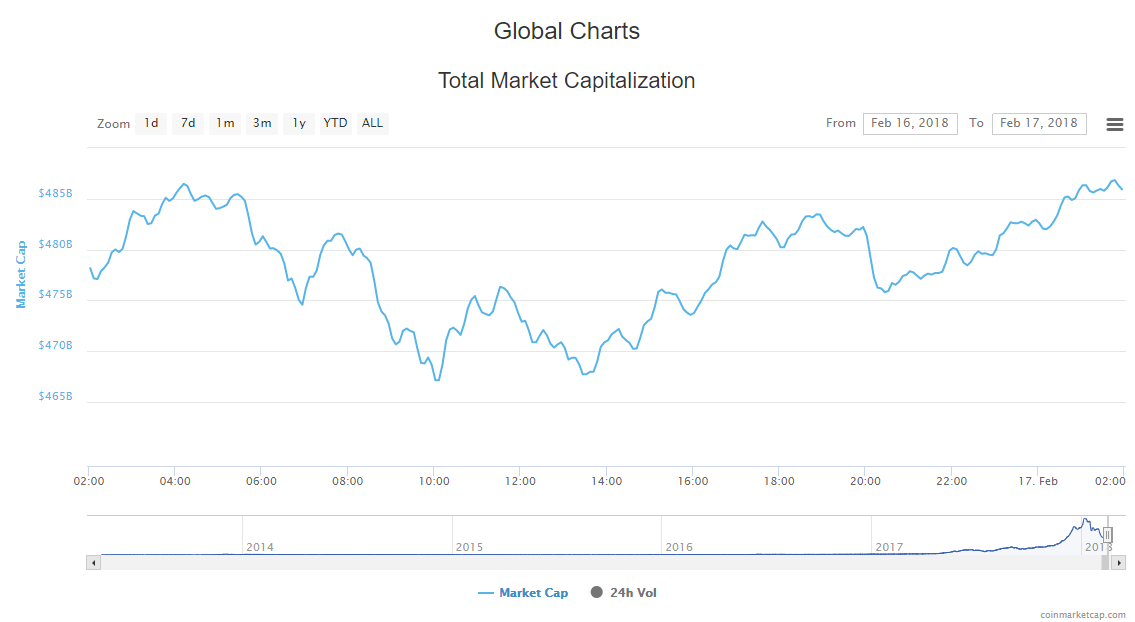This screenshot has width=1135, height=622.
Task: Click the range selector handle in the navigator
Action: (x=1107, y=535)
